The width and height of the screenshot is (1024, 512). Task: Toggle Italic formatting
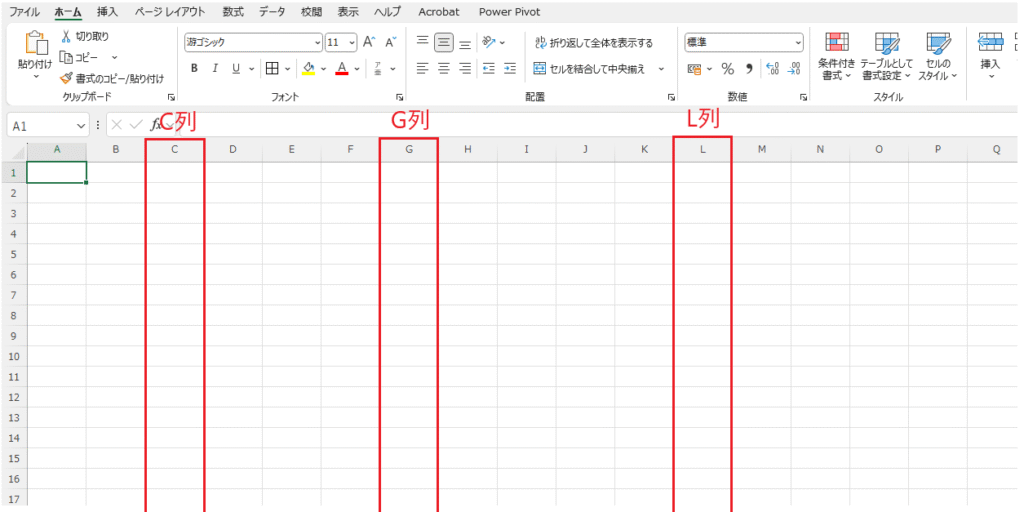point(215,69)
